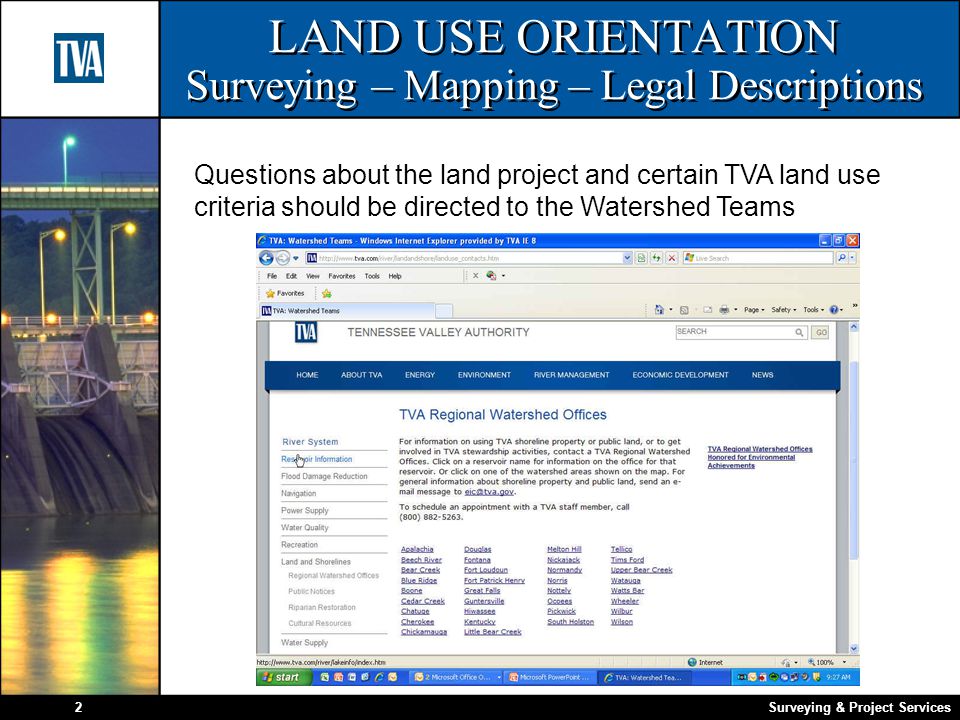Image resolution: width=960 pixels, height=720 pixels.
Task: Click the Water Quality sidebar link
Action: point(305,528)
